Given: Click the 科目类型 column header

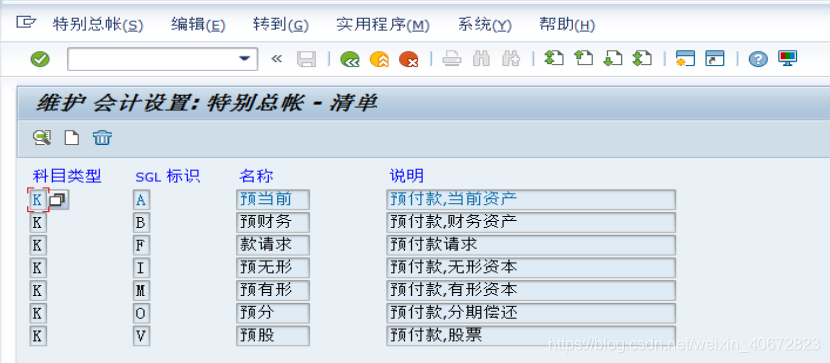Looking at the screenshot, I should 67,176.
